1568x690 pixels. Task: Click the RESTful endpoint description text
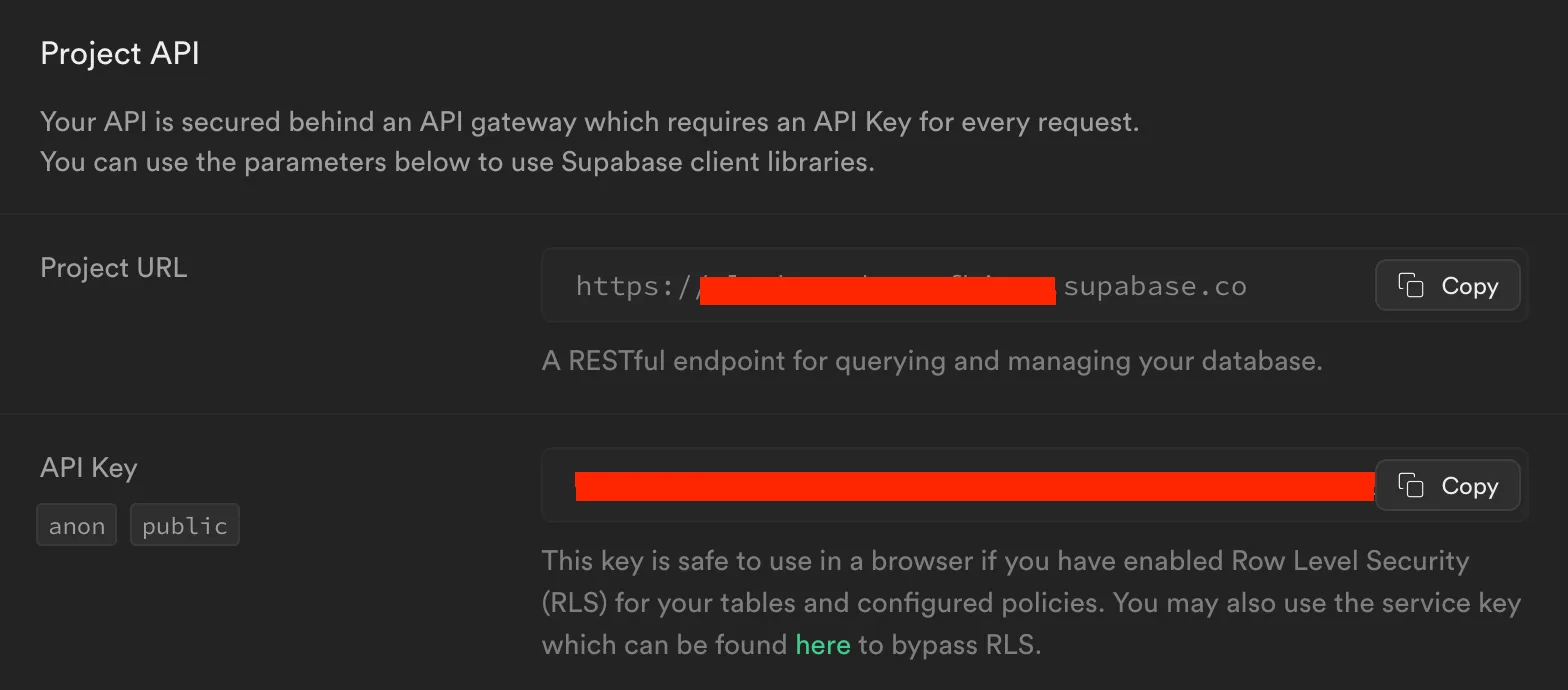click(x=932, y=361)
